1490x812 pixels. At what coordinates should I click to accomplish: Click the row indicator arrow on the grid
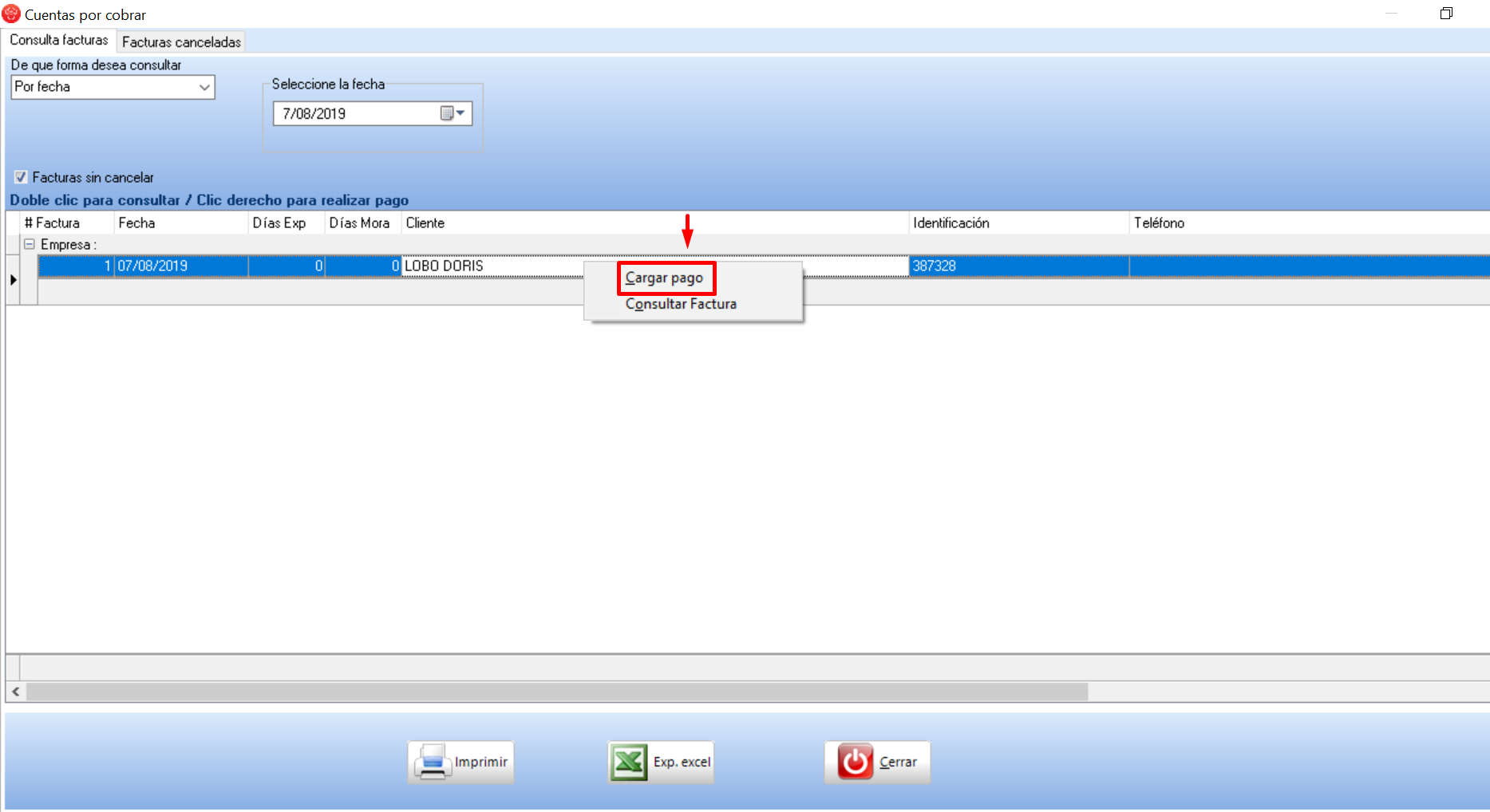pos(14,279)
